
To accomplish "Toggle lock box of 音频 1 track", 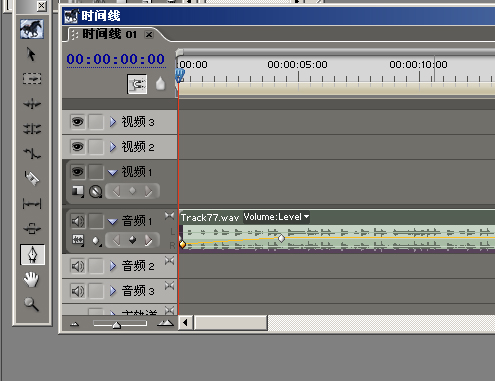I will tap(96, 221).
